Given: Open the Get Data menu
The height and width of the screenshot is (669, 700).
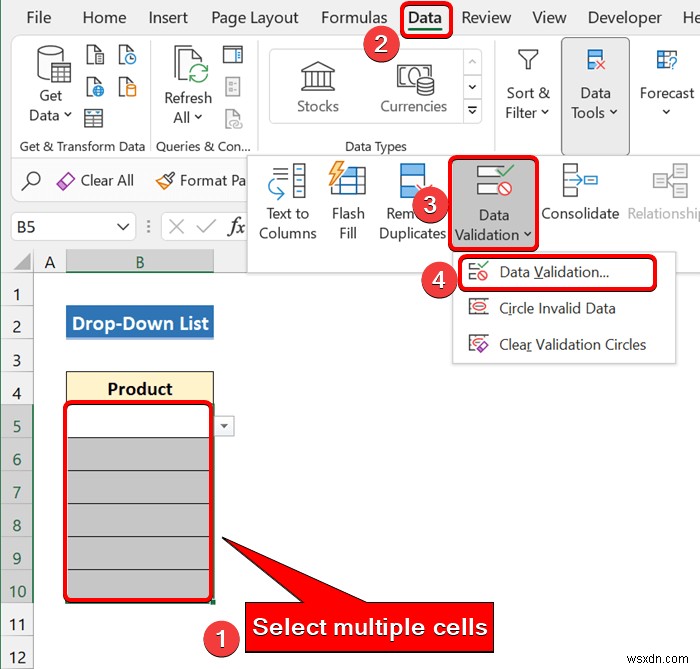Looking at the screenshot, I should click(x=51, y=83).
